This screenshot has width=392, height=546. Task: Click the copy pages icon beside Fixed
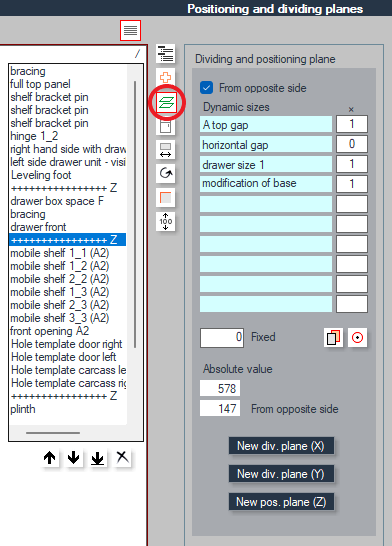pyautogui.click(x=333, y=337)
